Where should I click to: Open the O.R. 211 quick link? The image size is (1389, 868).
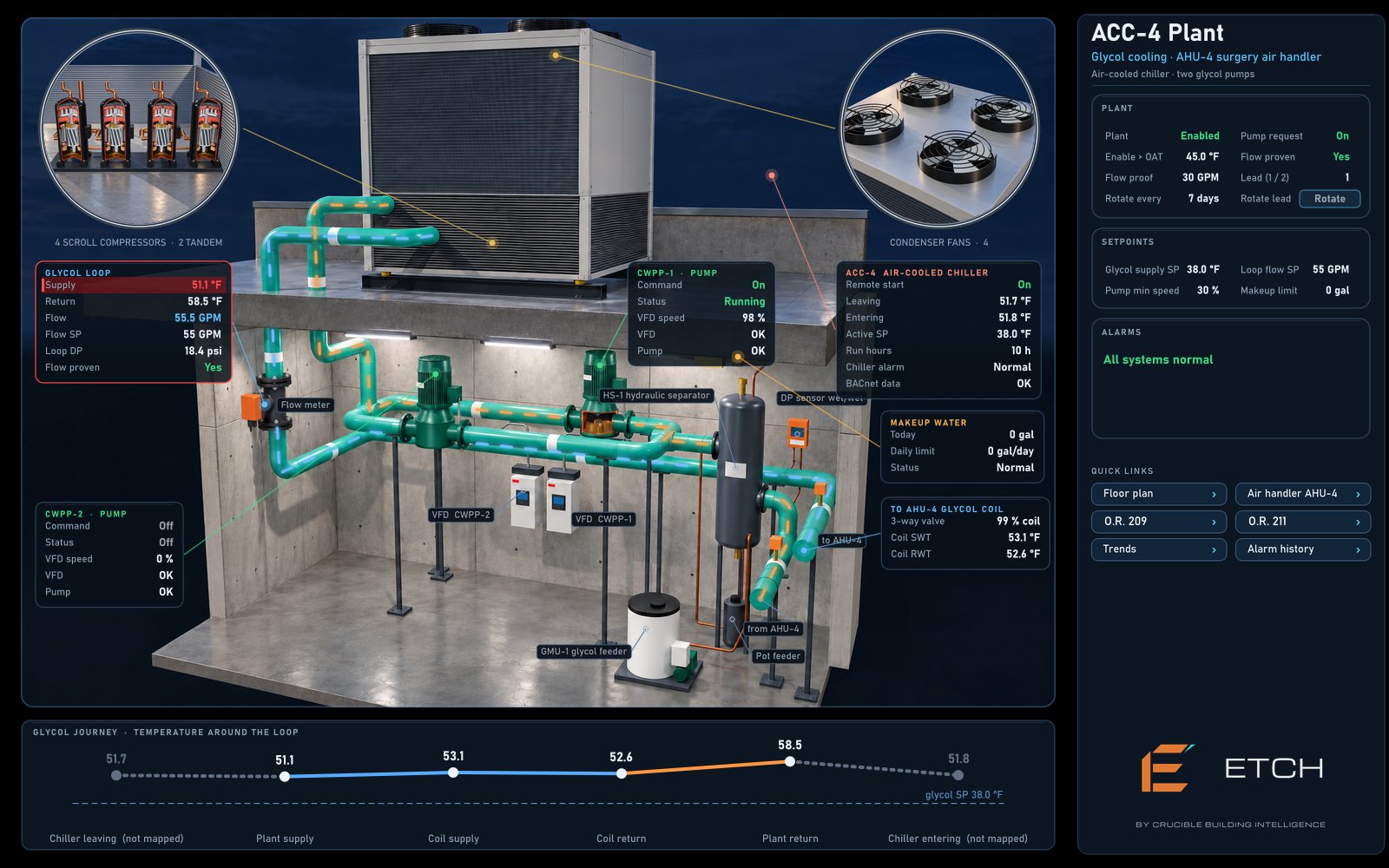[1302, 522]
